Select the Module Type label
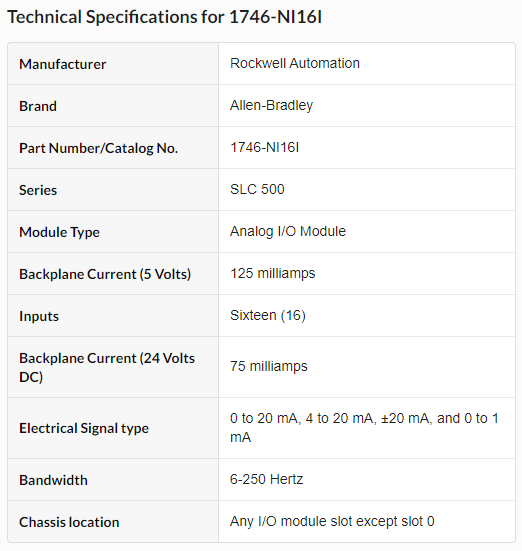Image resolution: width=522 pixels, height=551 pixels. point(59,232)
